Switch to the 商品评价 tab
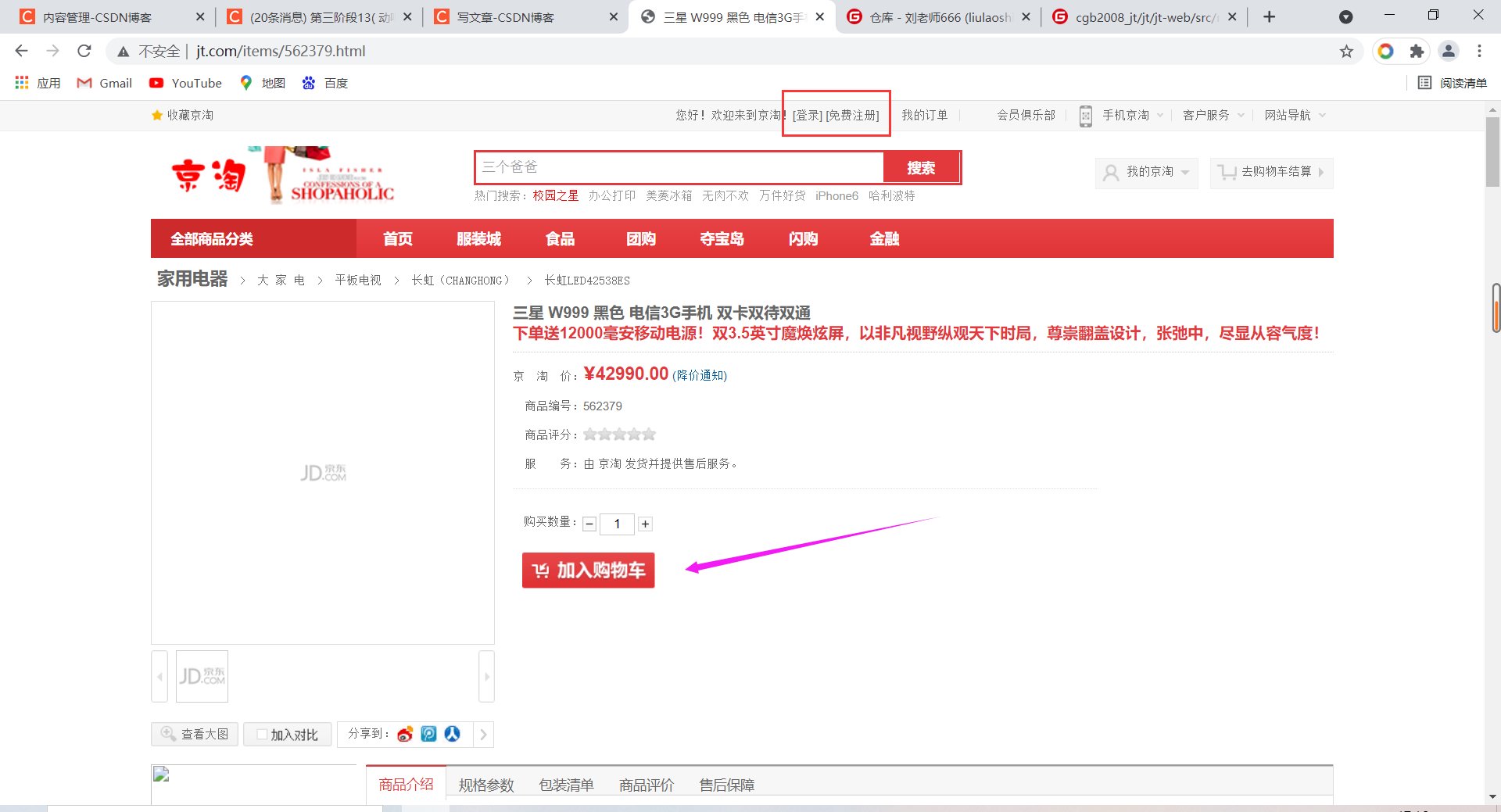 pos(647,785)
